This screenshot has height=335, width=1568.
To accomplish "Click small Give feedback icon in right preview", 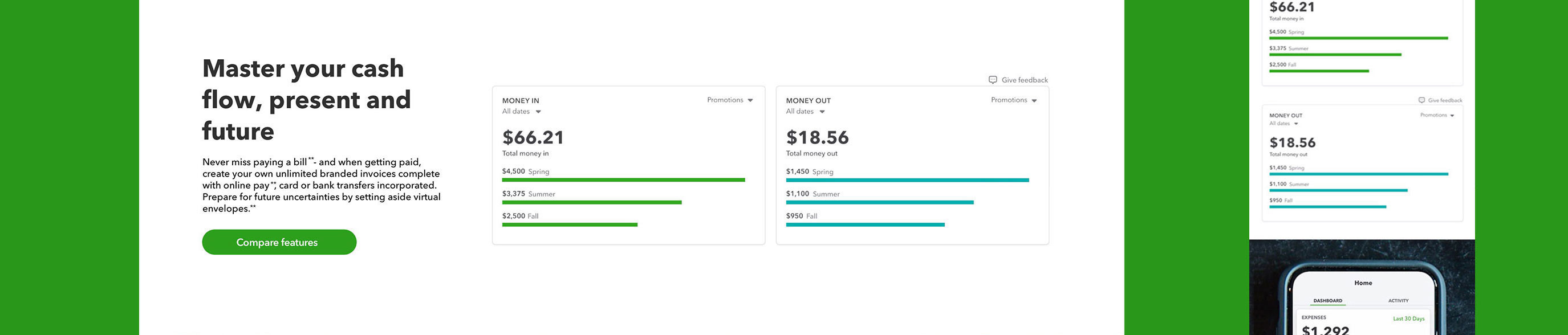I will [x=1421, y=100].
